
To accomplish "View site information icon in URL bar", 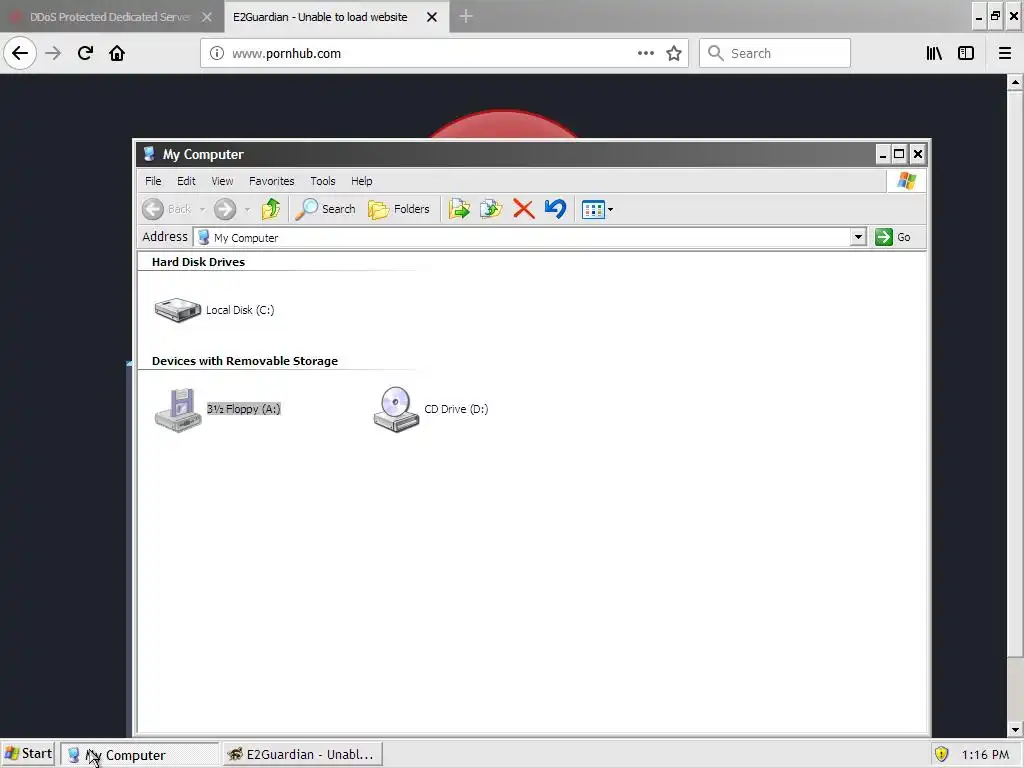I will 217,54.
